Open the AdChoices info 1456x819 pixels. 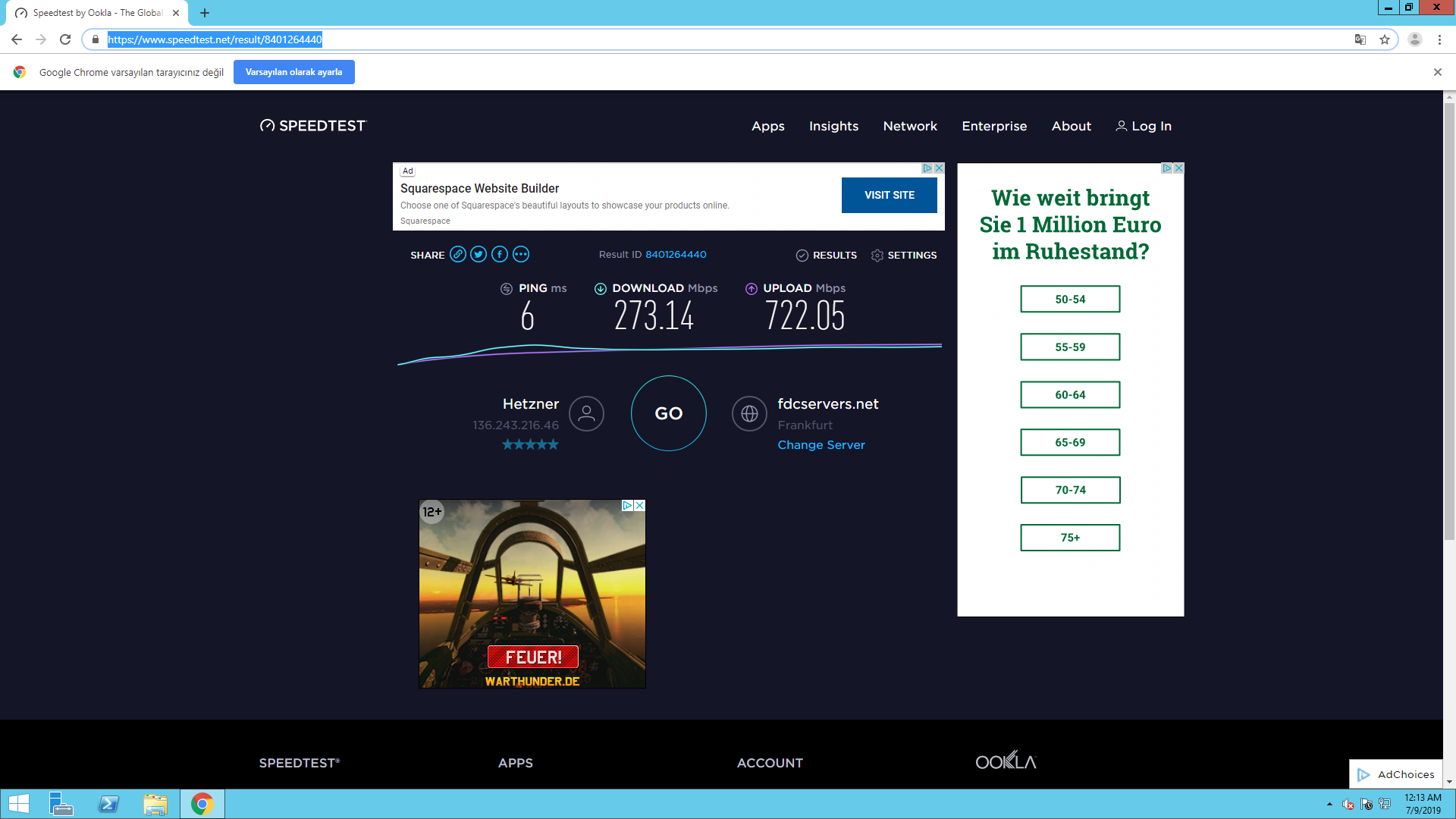coord(1396,774)
